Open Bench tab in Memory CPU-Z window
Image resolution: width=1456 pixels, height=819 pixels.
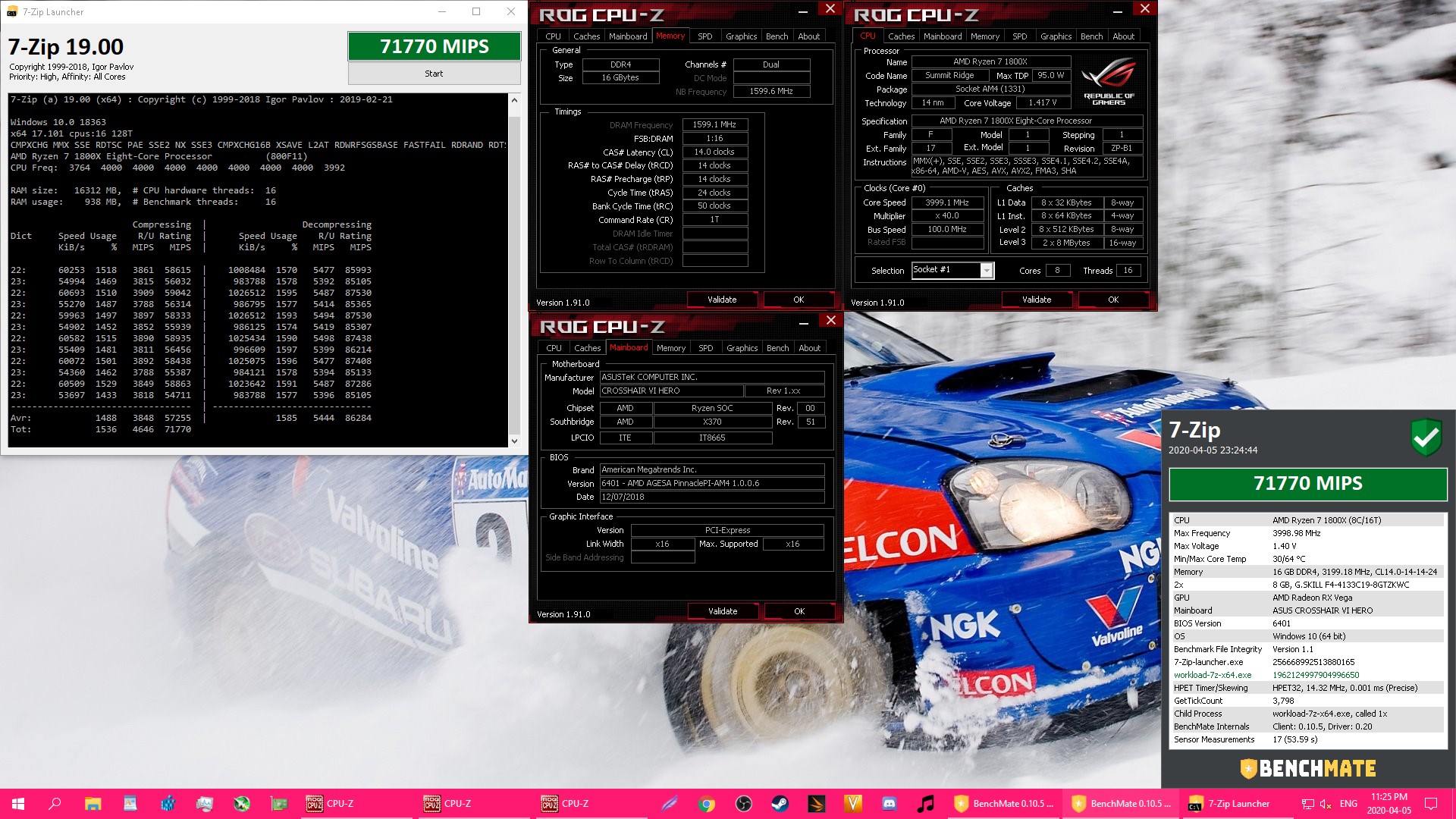click(x=777, y=36)
